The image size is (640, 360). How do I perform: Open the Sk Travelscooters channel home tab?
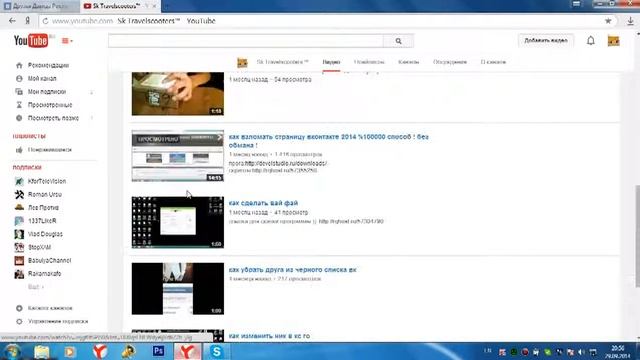tap(282, 62)
